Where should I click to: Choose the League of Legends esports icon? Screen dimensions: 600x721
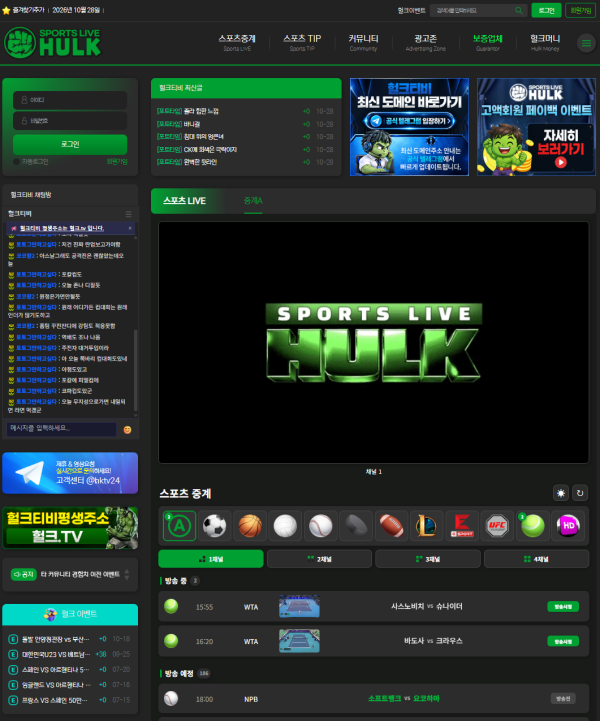click(x=427, y=526)
